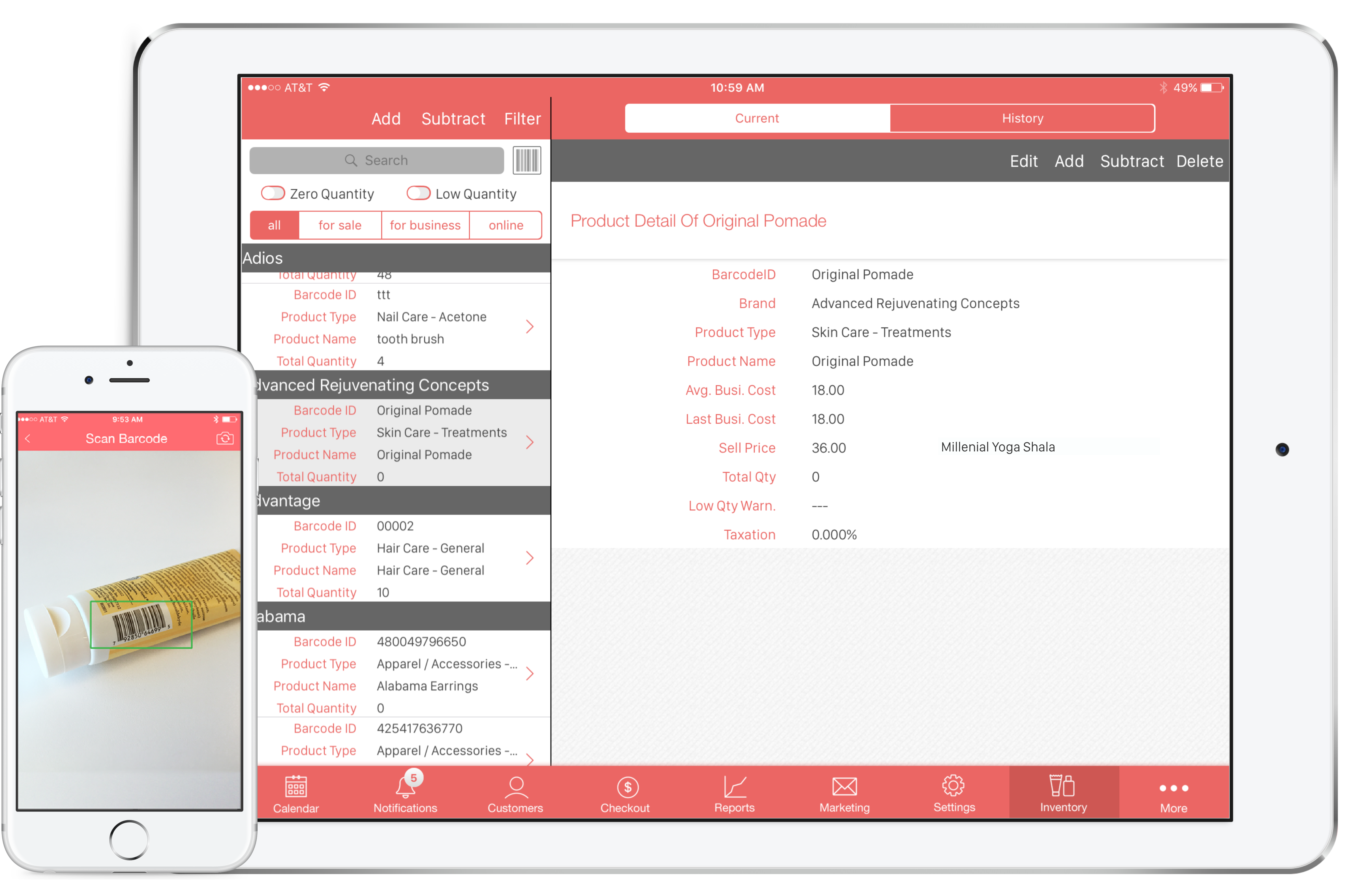Tap Delete in product detail toolbar

pyautogui.click(x=1200, y=161)
